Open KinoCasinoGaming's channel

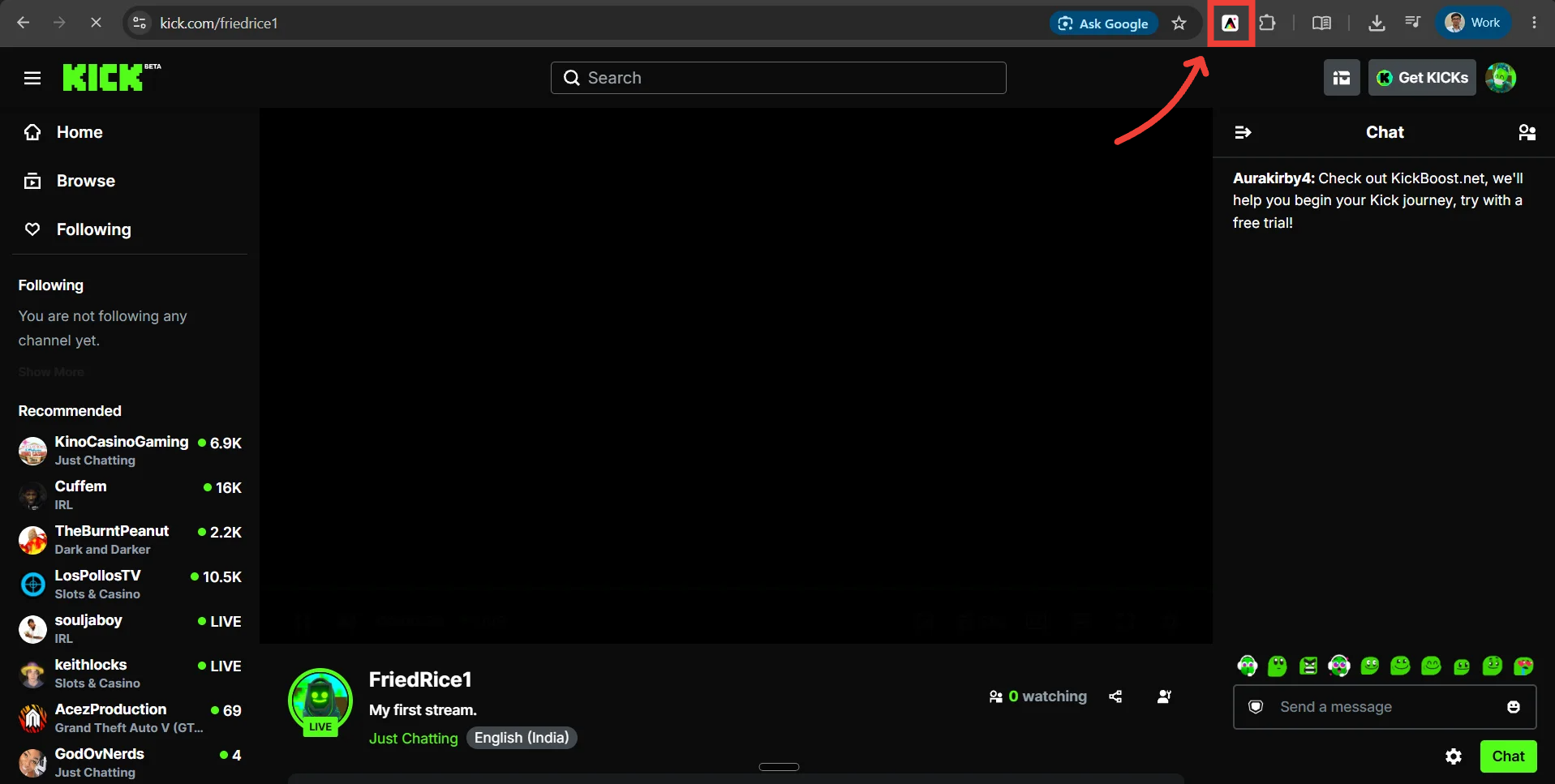[x=130, y=450]
